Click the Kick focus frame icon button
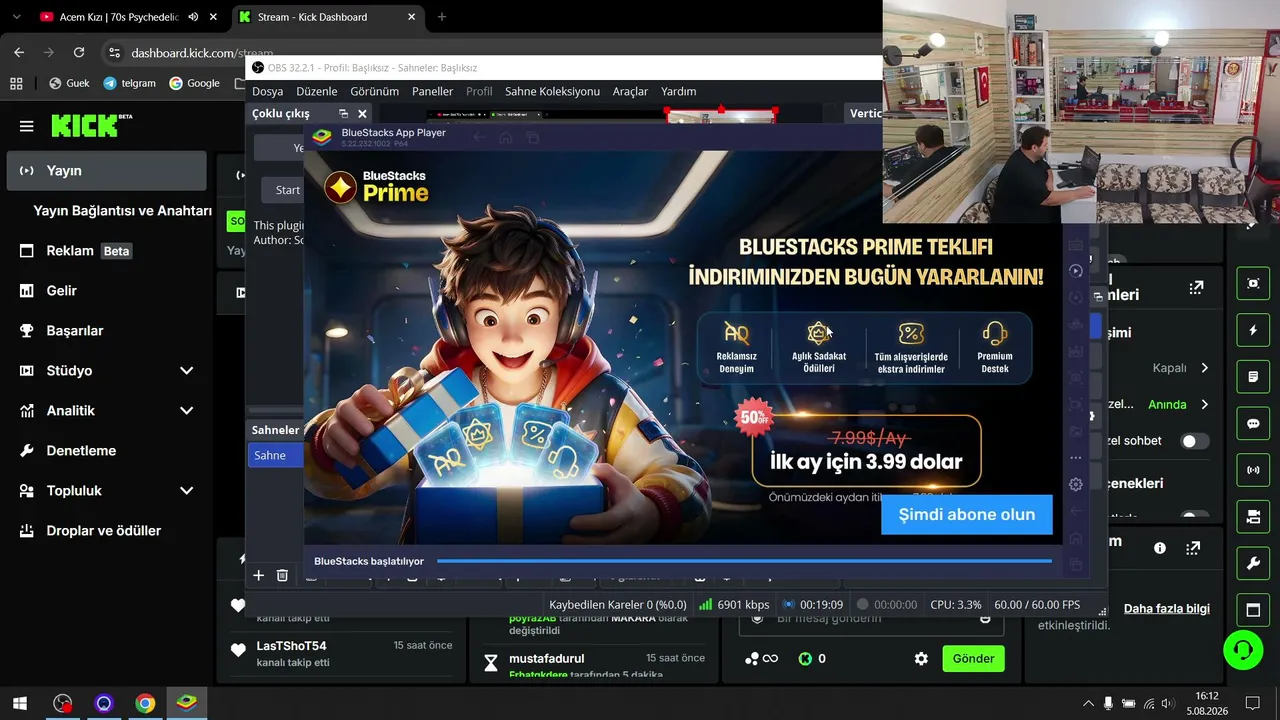The width and height of the screenshot is (1280, 720). pyautogui.click(x=1253, y=283)
